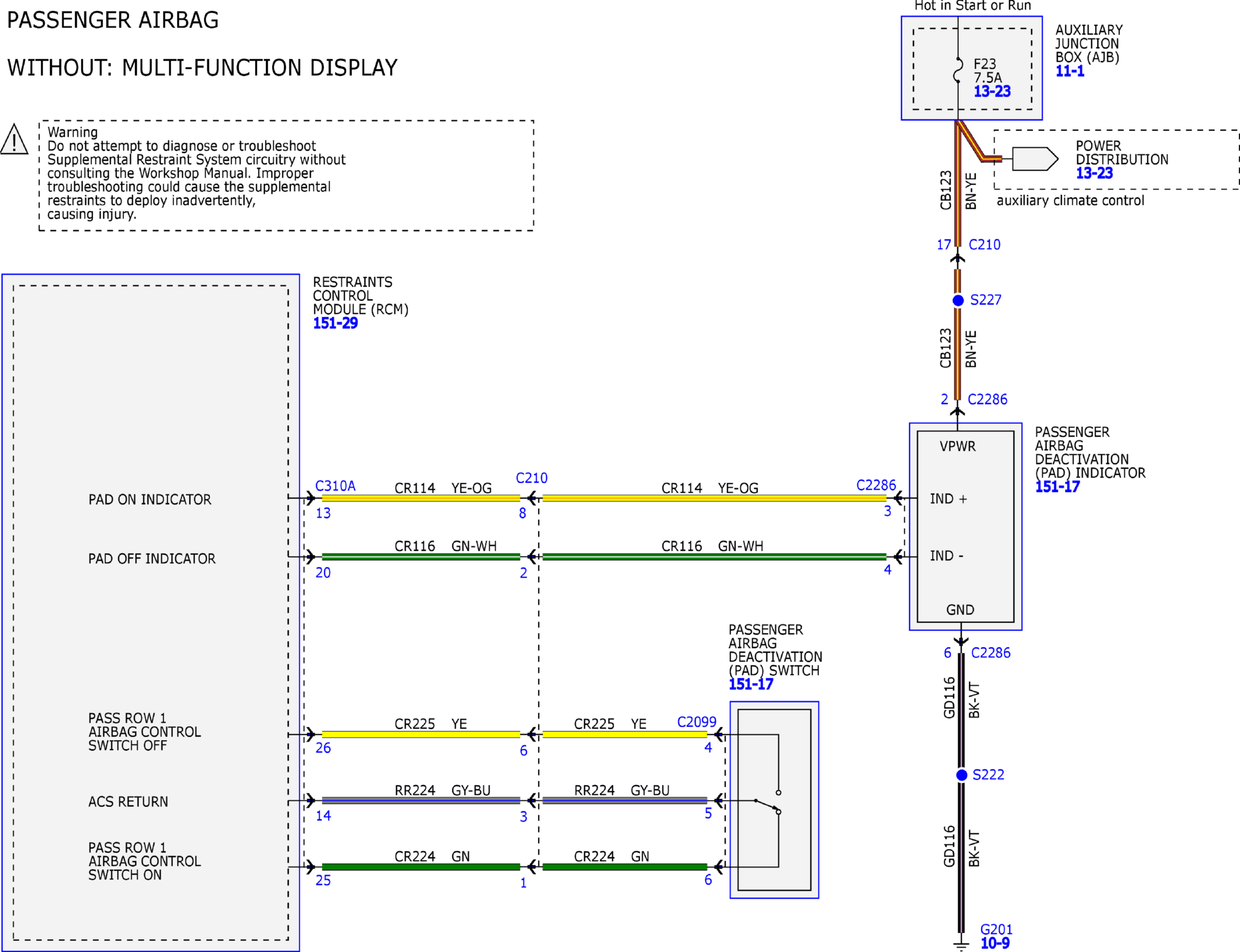
Task: Open the 151-17 PAD Switch link
Action: [751, 684]
